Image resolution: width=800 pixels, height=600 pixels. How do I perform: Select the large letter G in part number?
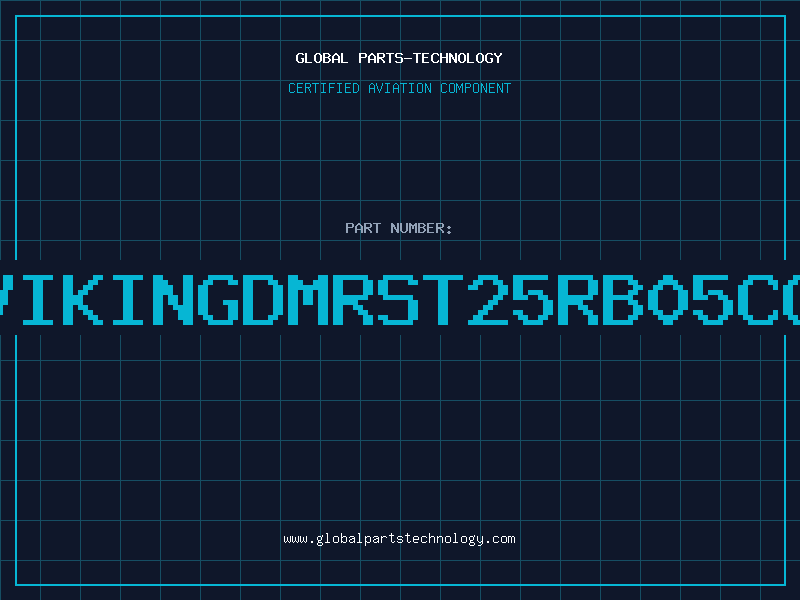220,299
